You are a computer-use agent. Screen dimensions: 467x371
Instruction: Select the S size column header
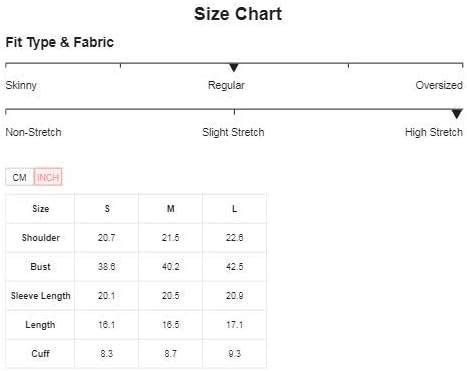click(107, 209)
